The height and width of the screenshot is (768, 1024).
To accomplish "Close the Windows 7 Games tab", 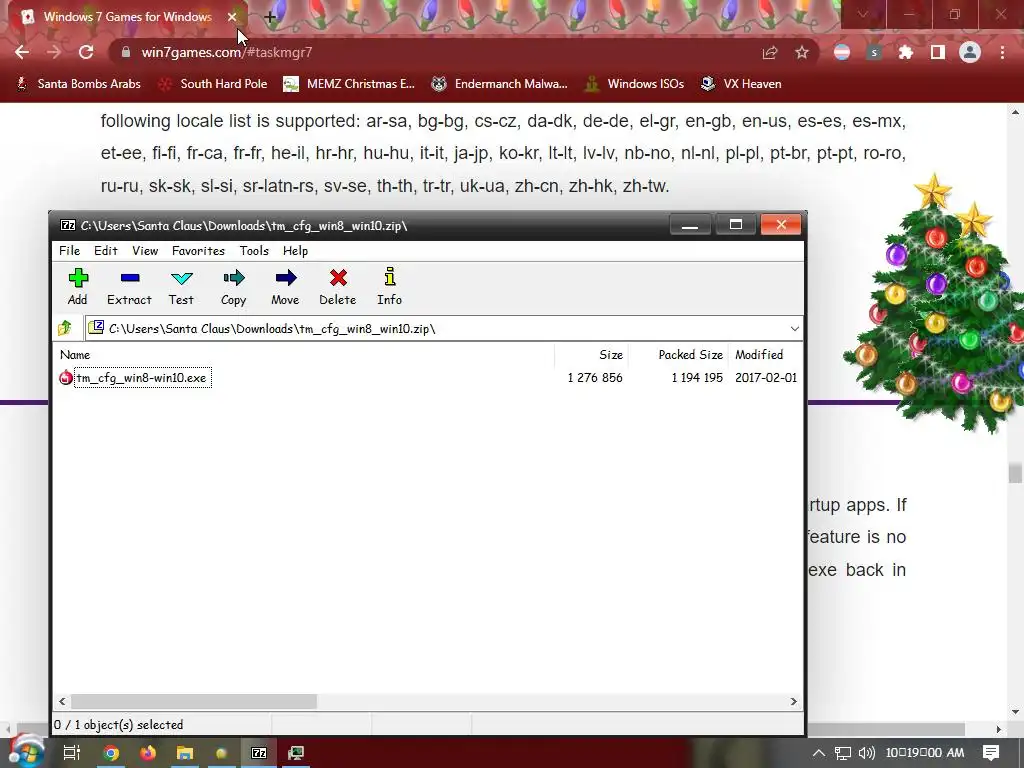I will (x=232, y=17).
